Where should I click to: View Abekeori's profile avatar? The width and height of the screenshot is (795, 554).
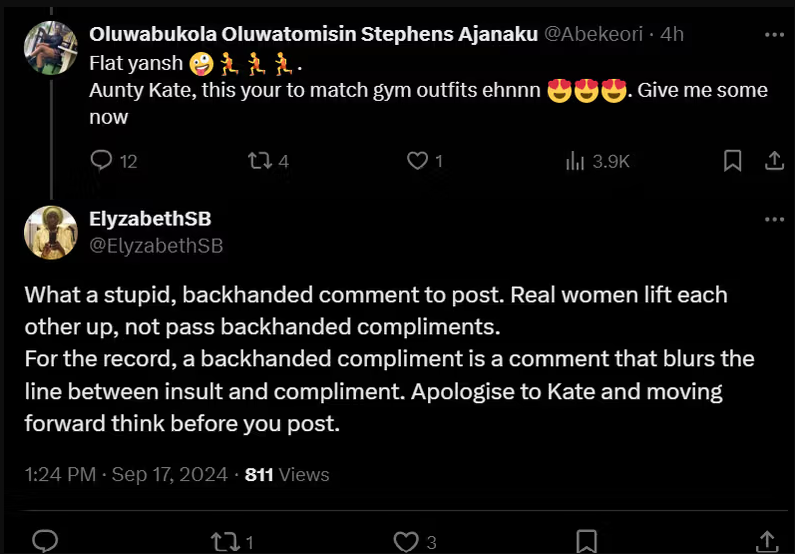(x=50, y=47)
